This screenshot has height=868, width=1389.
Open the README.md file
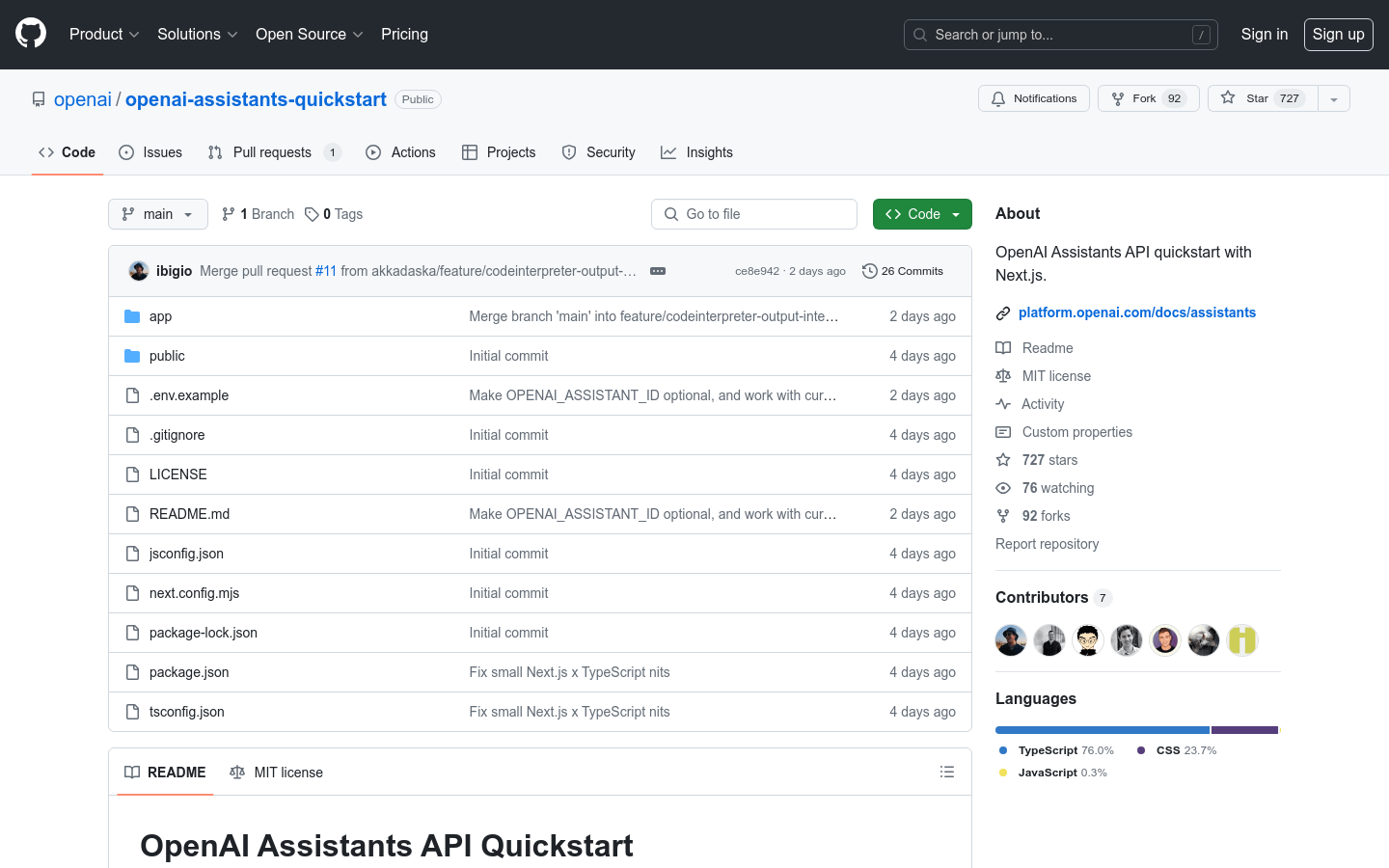click(189, 514)
